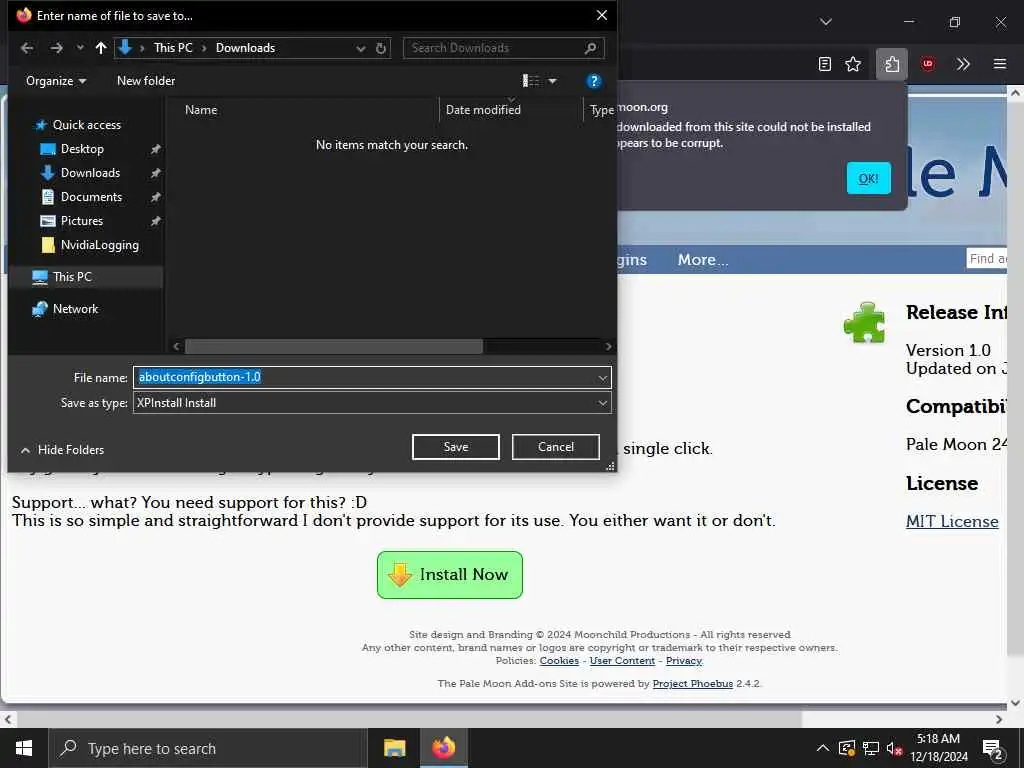Refresh the Downloads folder listing
The height and width of the screenshot is (768, 1024).
381,48
